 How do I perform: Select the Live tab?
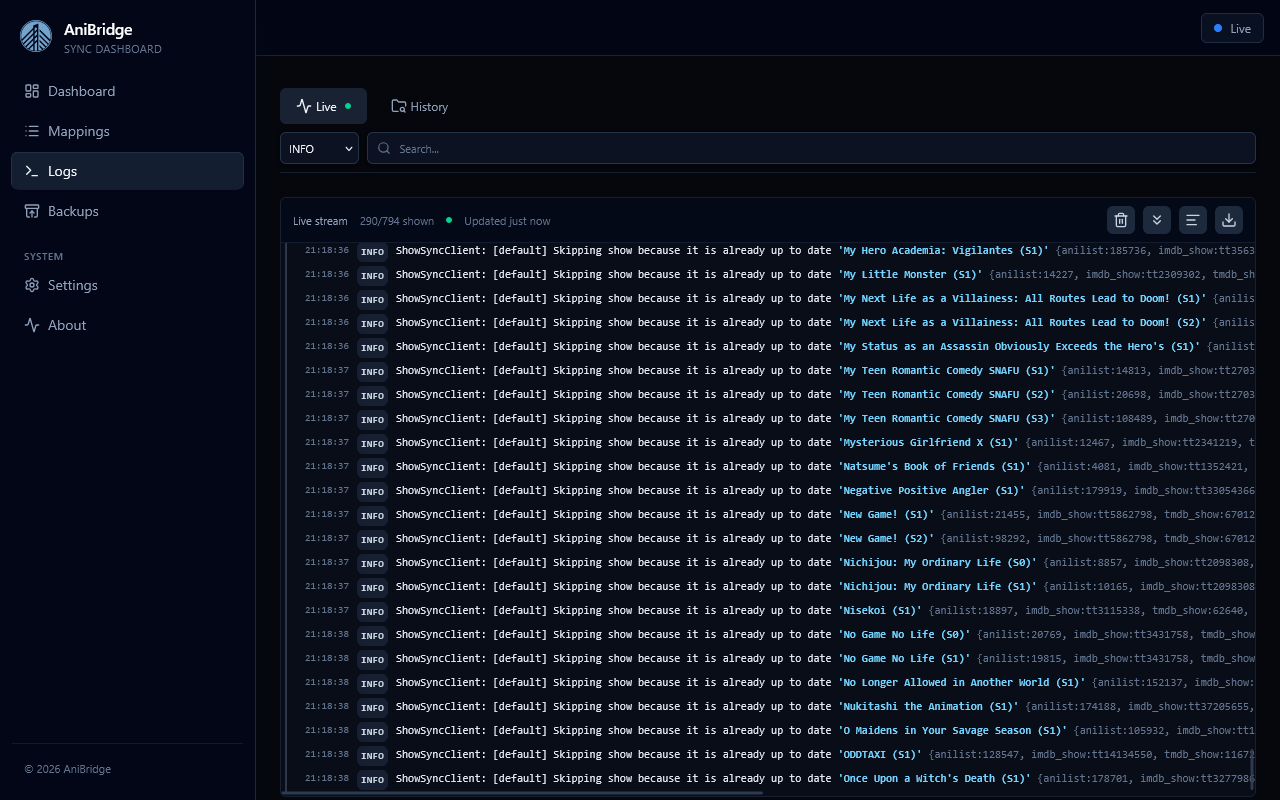point(323,106)
